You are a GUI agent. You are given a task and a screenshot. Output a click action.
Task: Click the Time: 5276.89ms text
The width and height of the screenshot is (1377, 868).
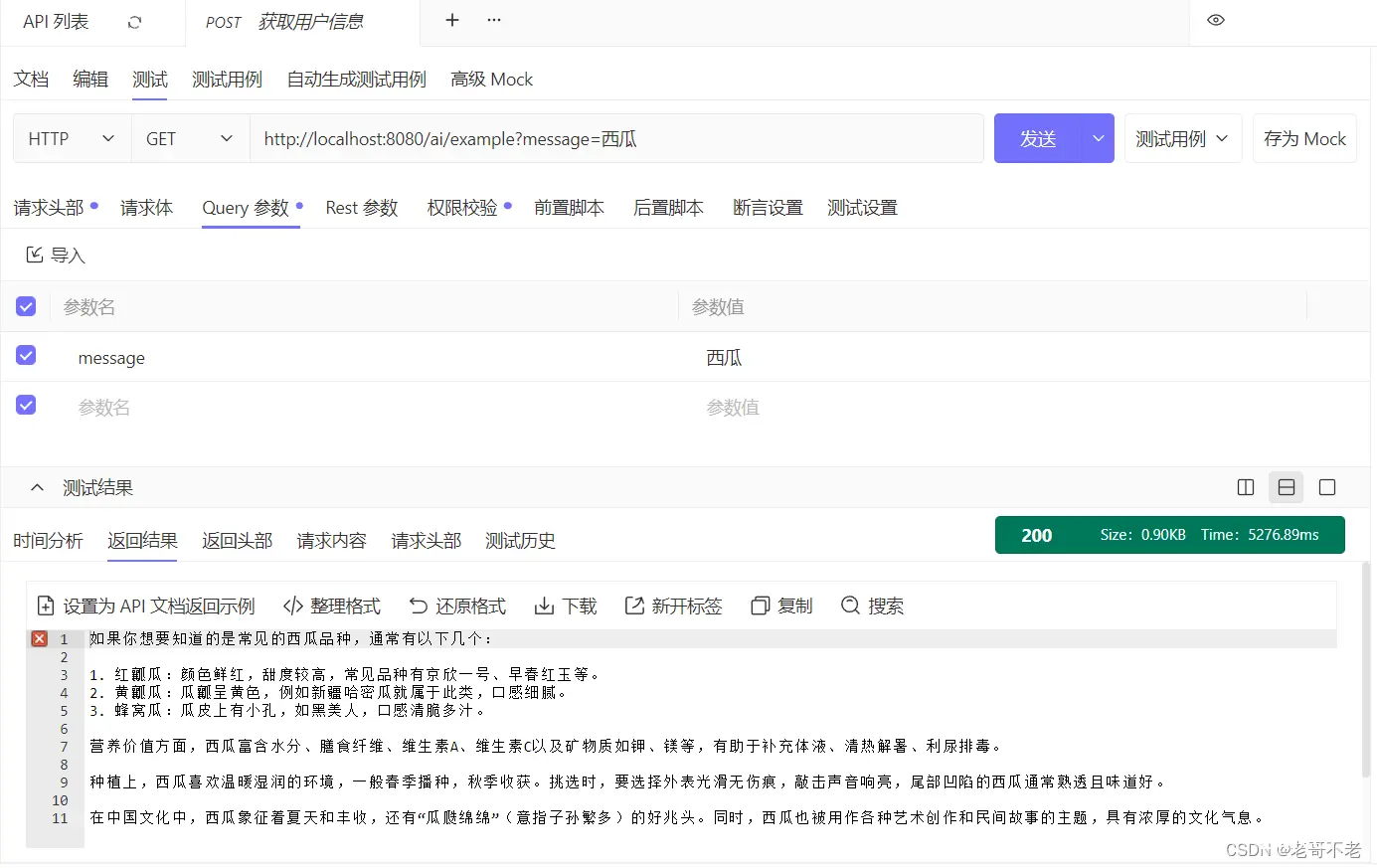coord(1260,535)
